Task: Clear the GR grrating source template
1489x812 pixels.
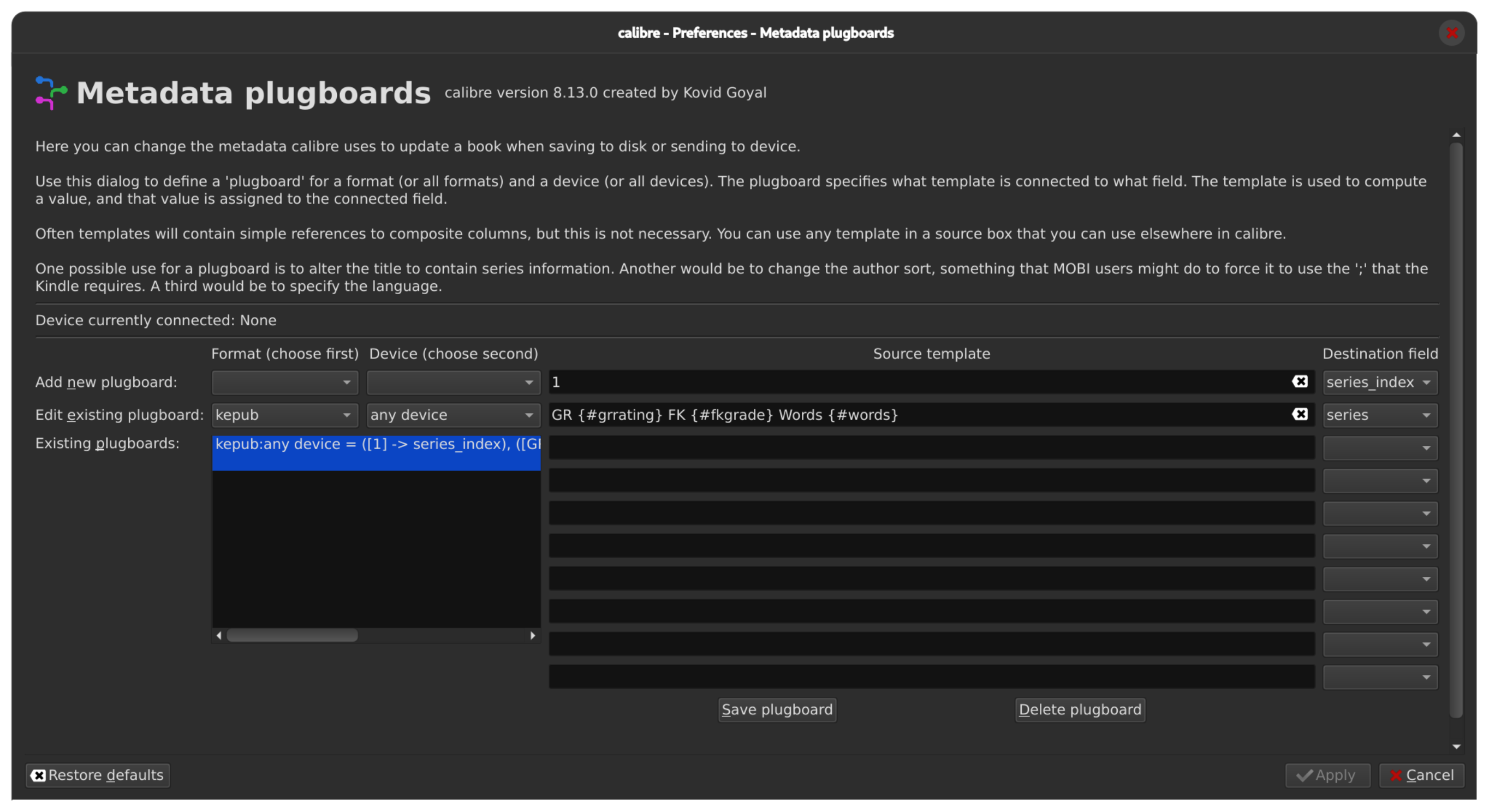Action: (x=1300, y=414)
